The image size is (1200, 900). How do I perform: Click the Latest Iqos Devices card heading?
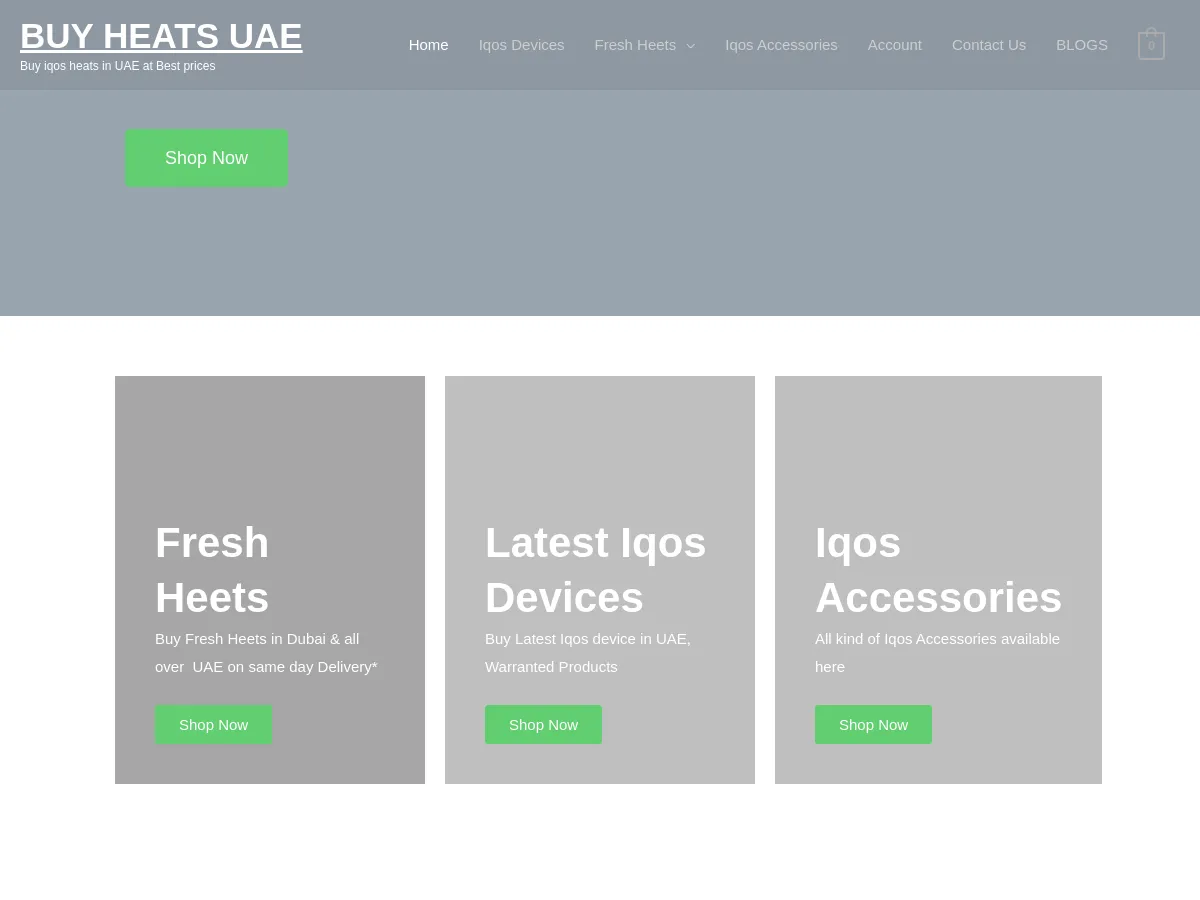(x=595, y=570)
